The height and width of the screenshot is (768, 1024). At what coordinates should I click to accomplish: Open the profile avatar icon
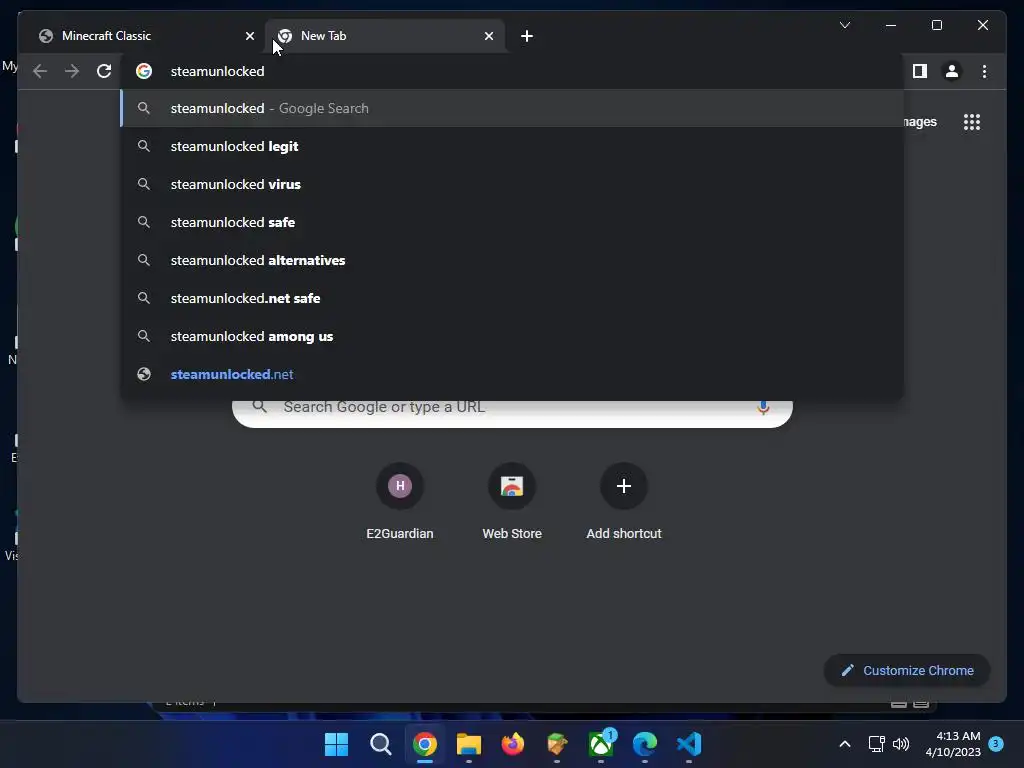(952, 71)
